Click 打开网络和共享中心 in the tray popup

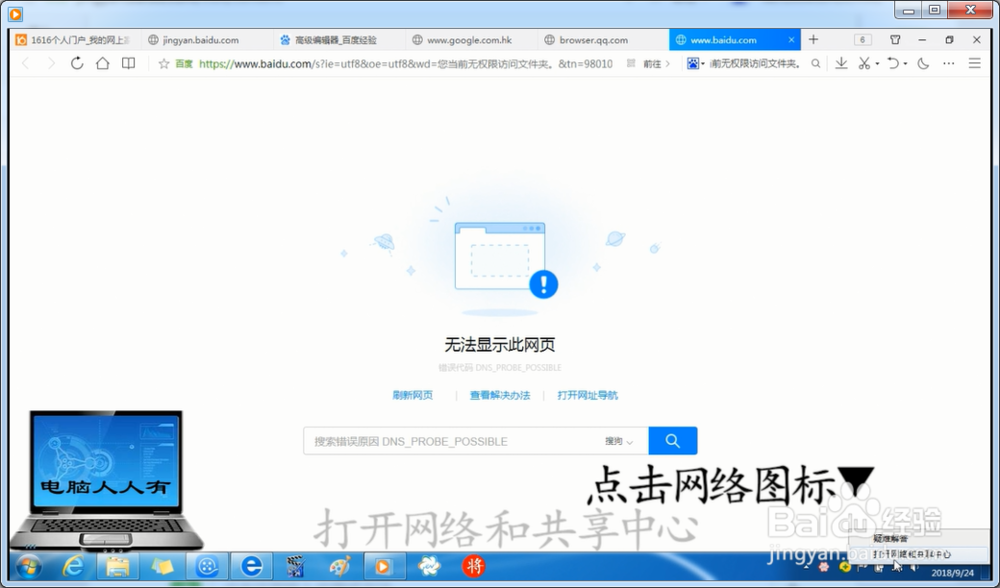911,554
